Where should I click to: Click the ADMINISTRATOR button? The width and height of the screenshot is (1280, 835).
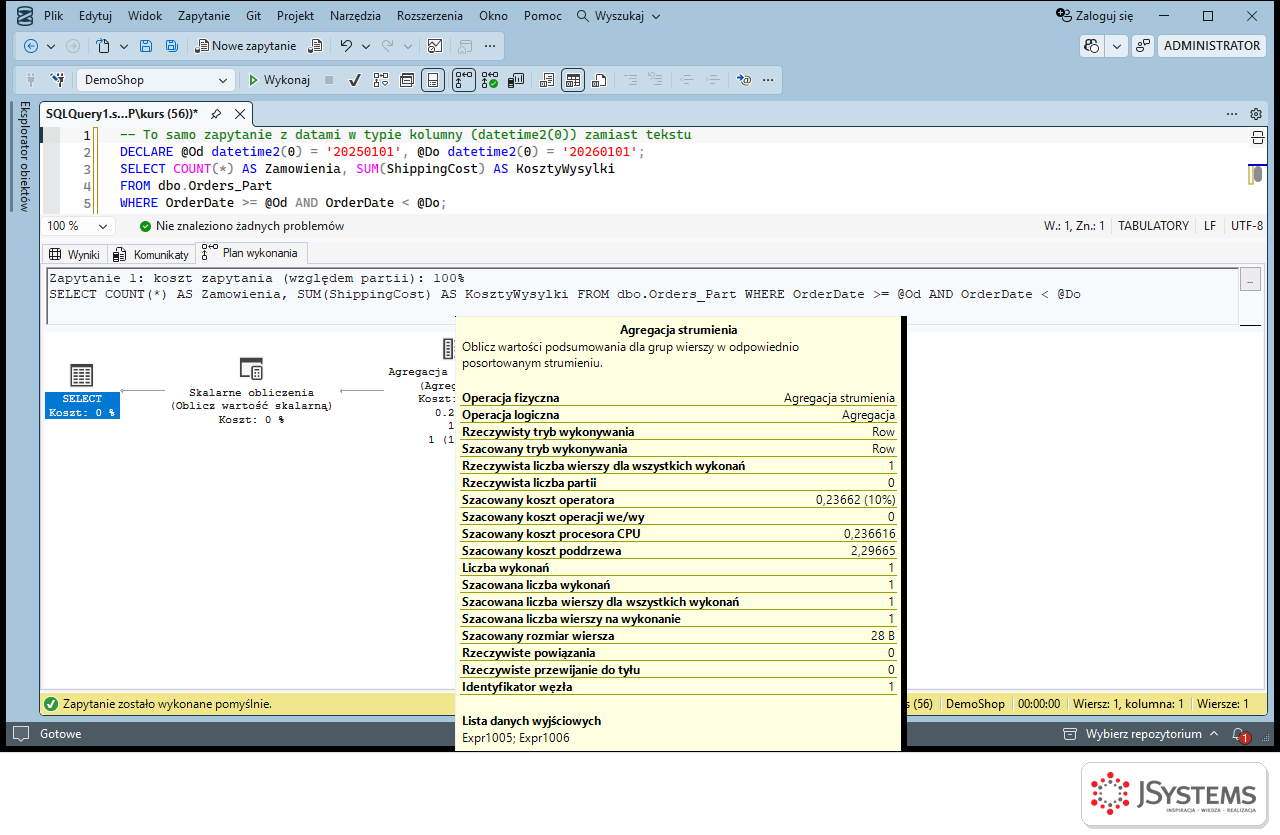(1212, 46)
